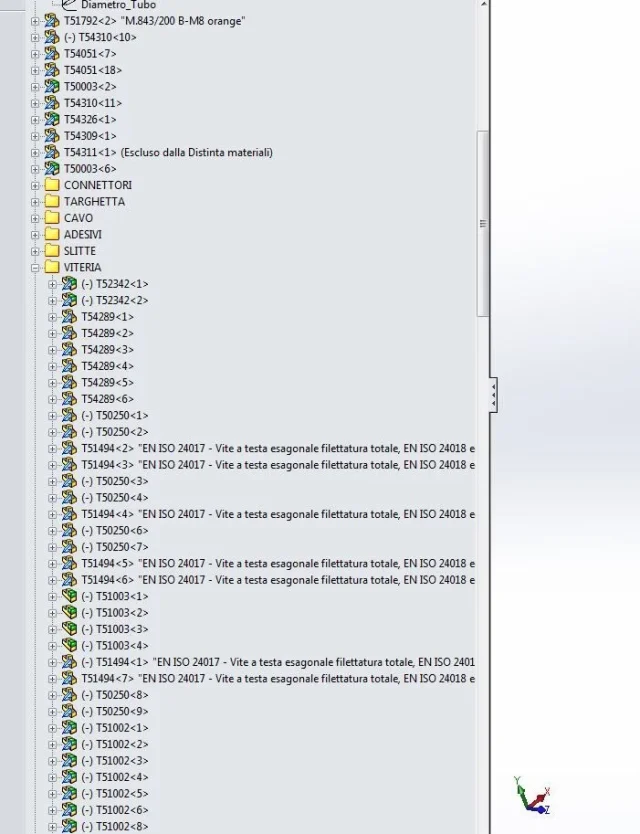This screenshot has width=640, height=834.
Task: Expand the T51792<2> node
Action: 35,21
